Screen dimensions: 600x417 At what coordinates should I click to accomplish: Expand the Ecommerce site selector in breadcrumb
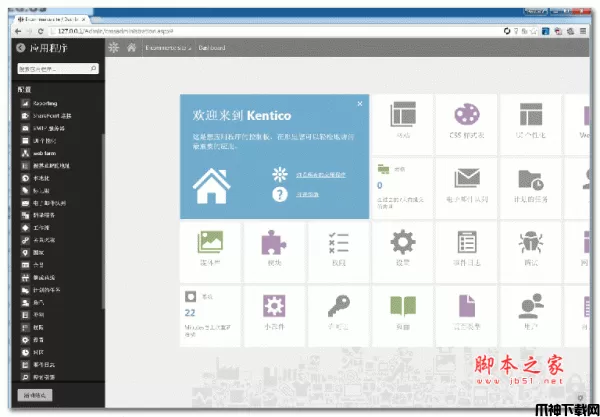[x=168, y=48]
